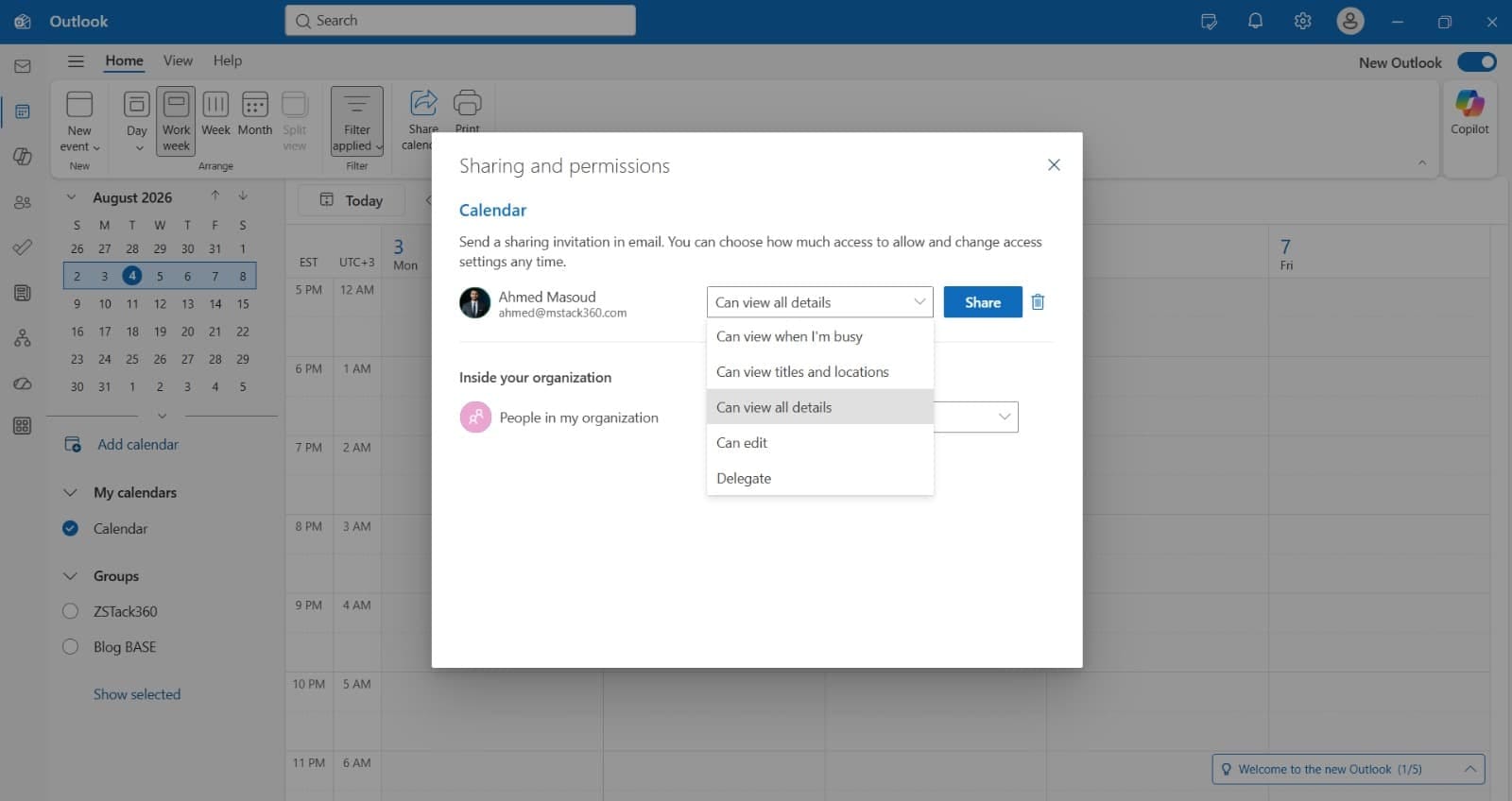The image size is (1512, 801).
Task: Click the blue Share button
Action: tap(983, 302)
